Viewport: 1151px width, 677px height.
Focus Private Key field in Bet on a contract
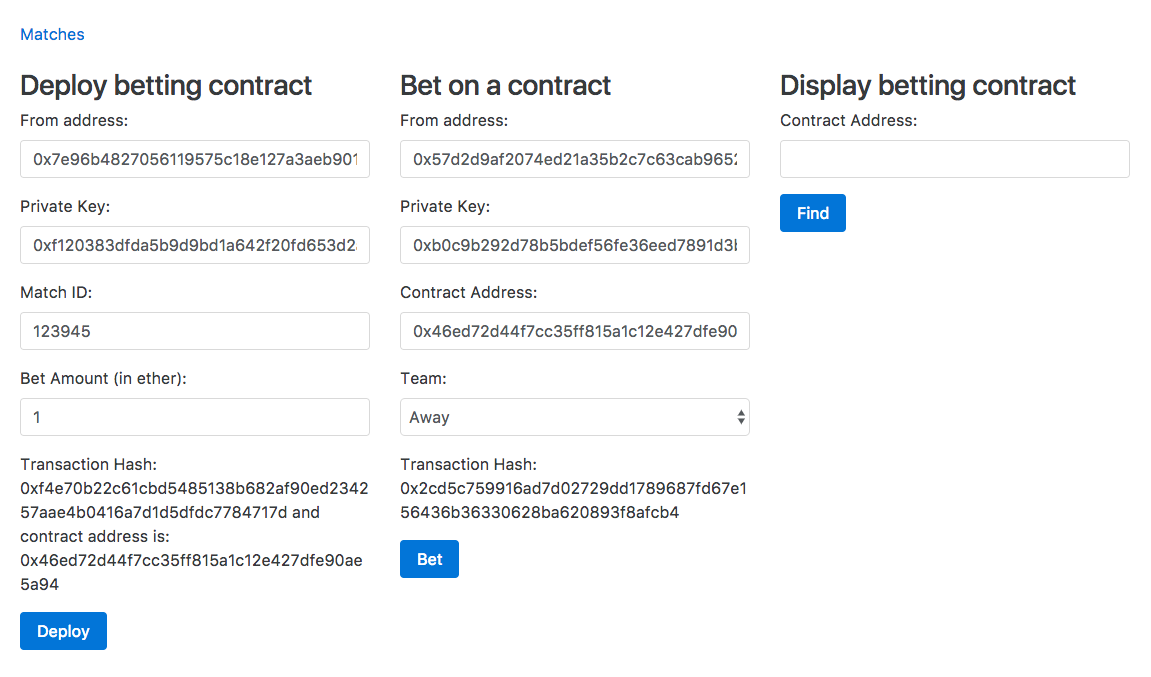(574, 245)
